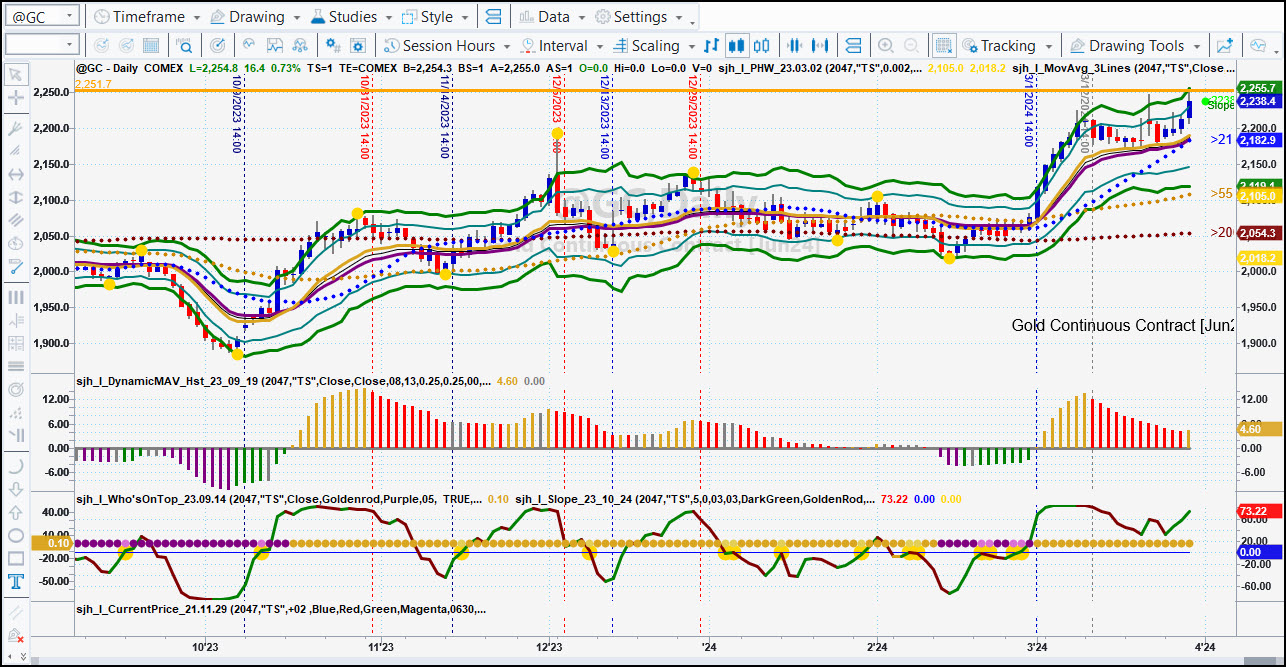Image resolution: width=1286 pixels, height=667 pixels.
Task: Open the Drawing menu
Action: pos(256,17)
